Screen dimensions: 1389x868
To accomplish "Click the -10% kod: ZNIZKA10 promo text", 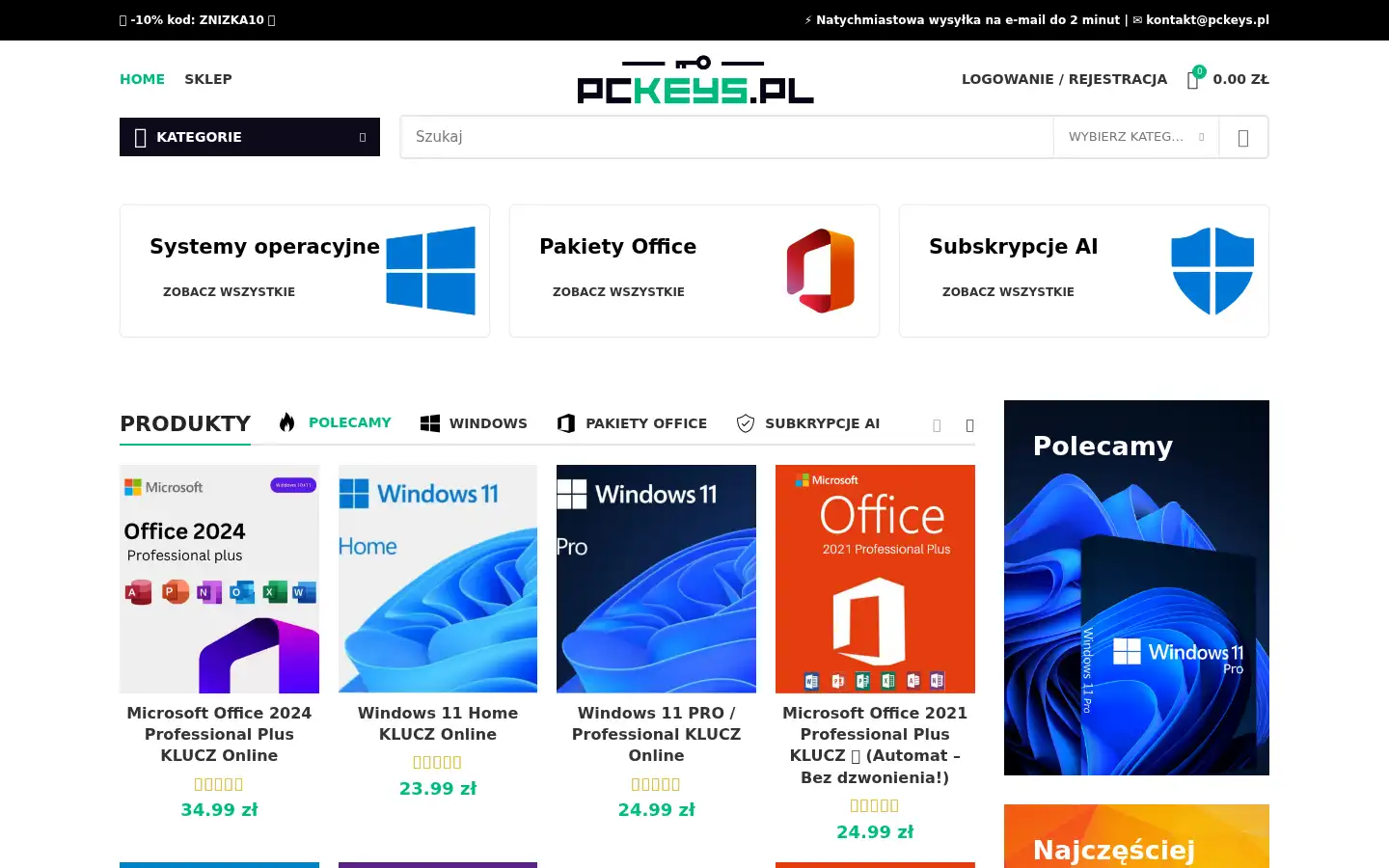I will click(198, 19).
